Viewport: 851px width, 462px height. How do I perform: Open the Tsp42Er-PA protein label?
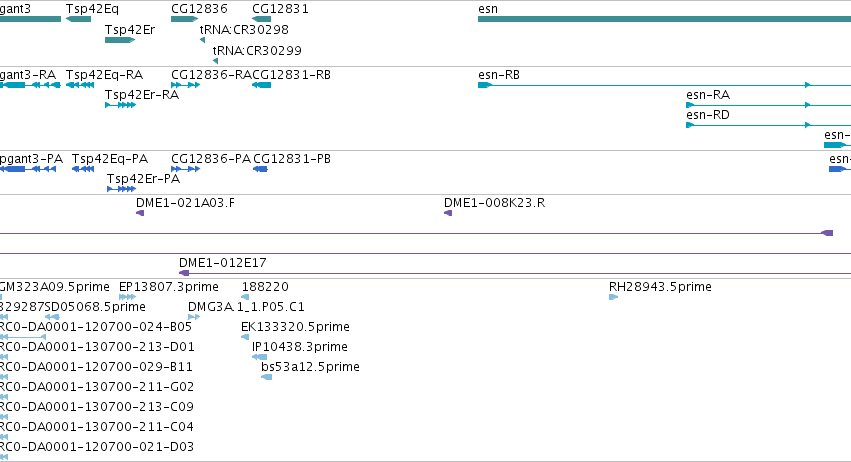click(x=143, y=179)
